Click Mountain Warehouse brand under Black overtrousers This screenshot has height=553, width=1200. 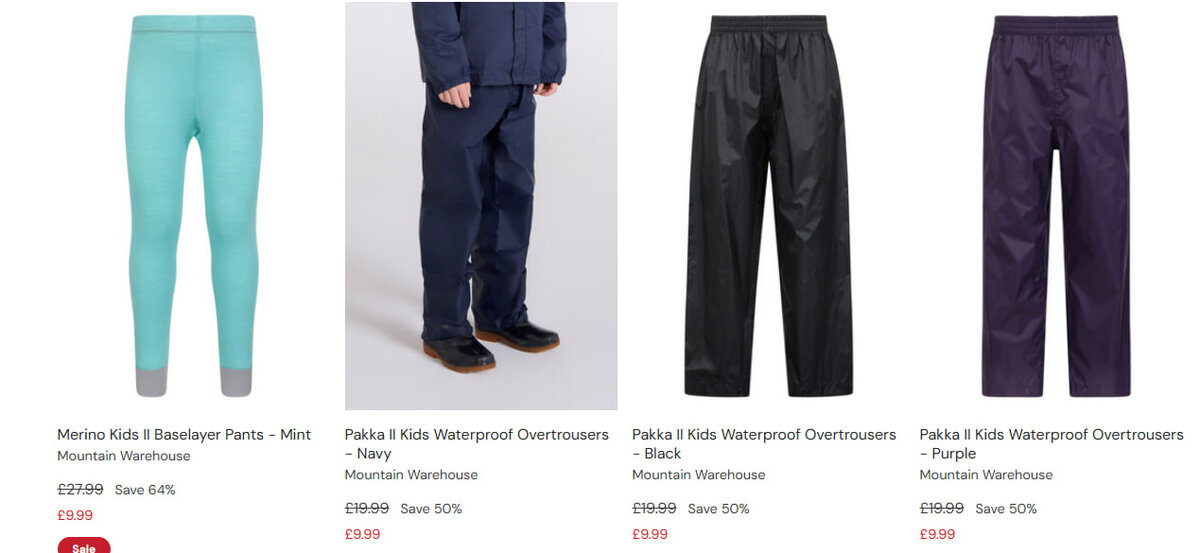click(698, 475)
